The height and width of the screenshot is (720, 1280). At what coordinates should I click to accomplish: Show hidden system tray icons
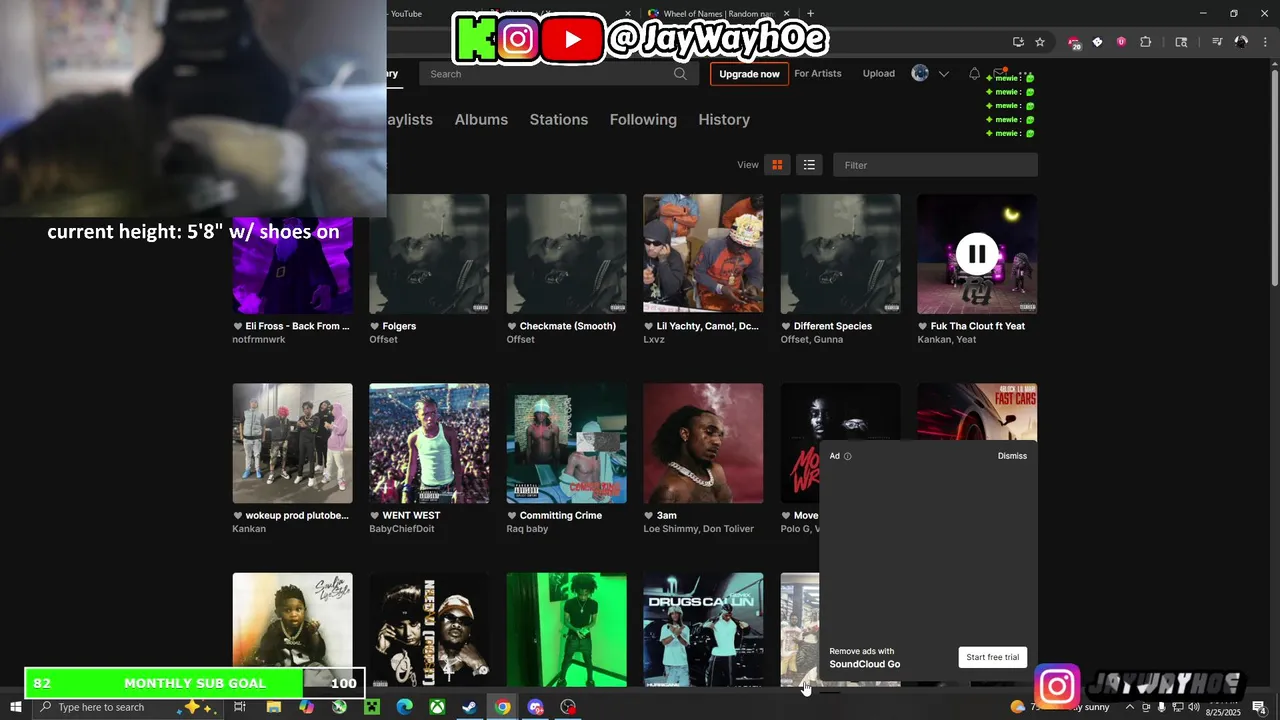pos(1130,707)
